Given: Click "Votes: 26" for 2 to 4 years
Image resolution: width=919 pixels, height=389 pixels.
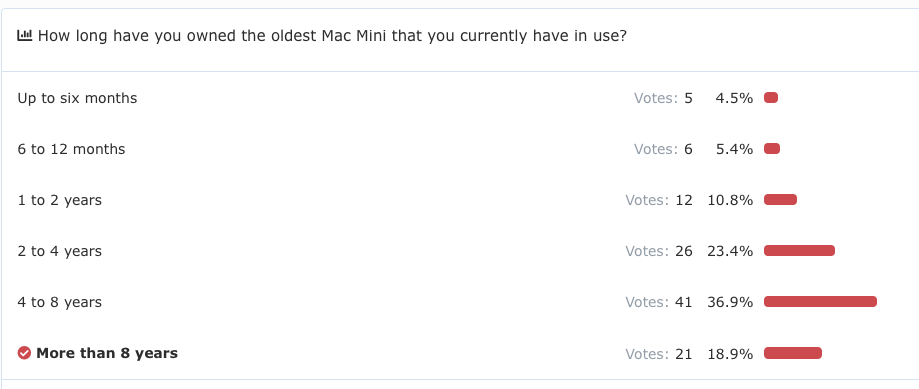Looking at the screenshot, I should click(x=659, y=251).
